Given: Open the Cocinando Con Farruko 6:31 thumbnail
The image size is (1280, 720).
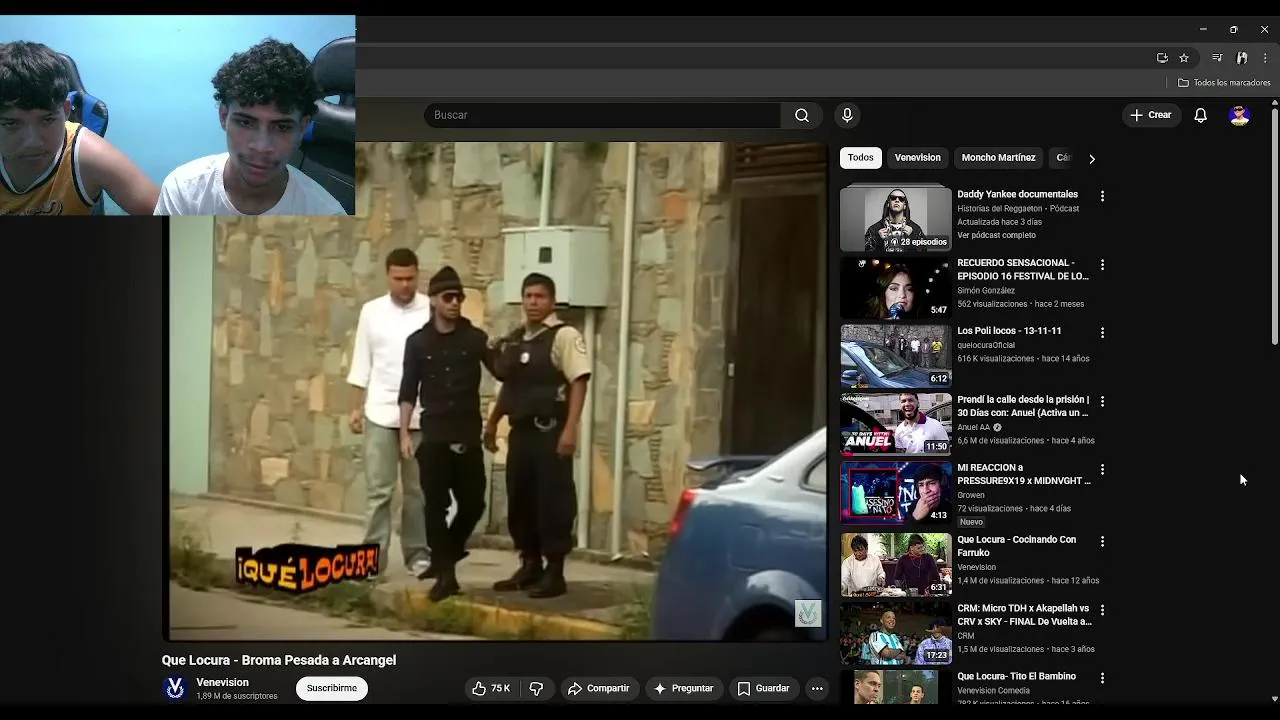Looking at the screenshot, I should [896, 564].
